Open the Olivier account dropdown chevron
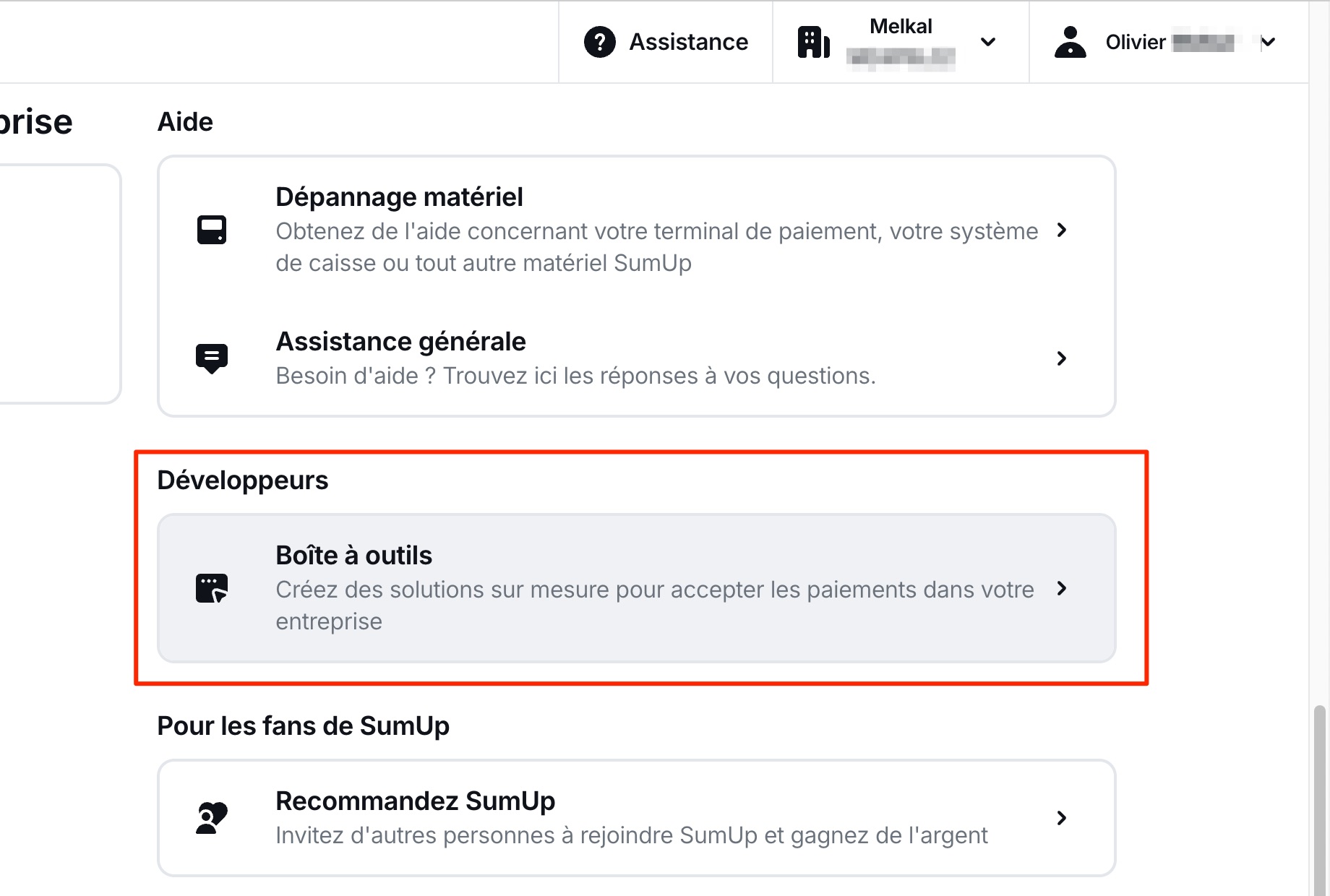Screen dimensions: 1330x896 [1268, 42]
